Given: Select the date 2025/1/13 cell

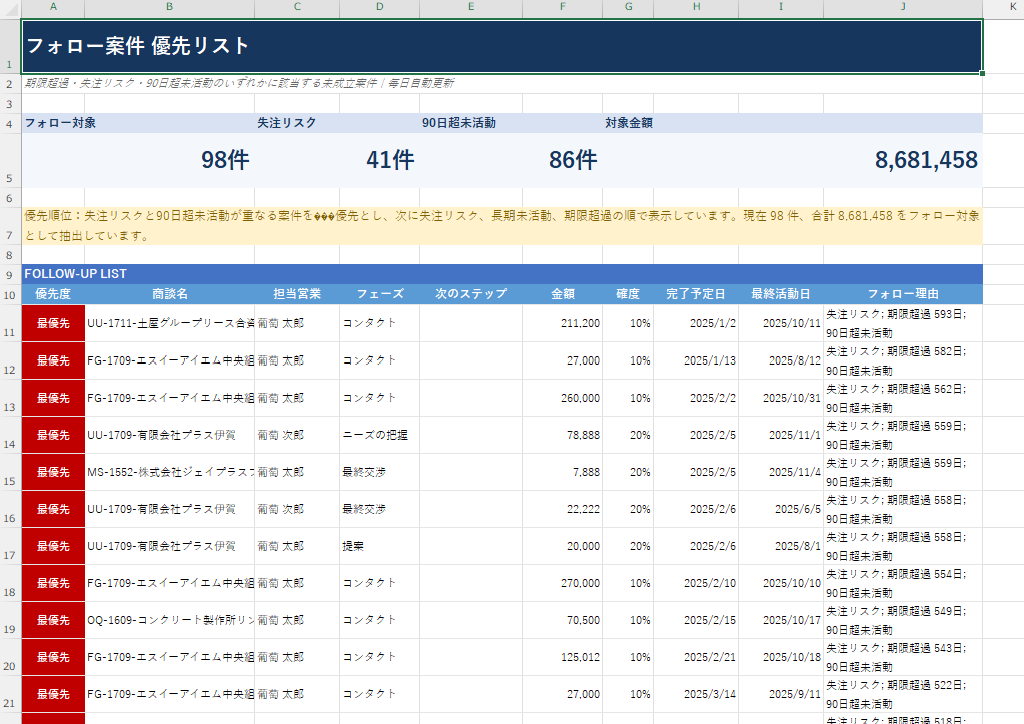Looking at the screenshot, I should point(696,360).
